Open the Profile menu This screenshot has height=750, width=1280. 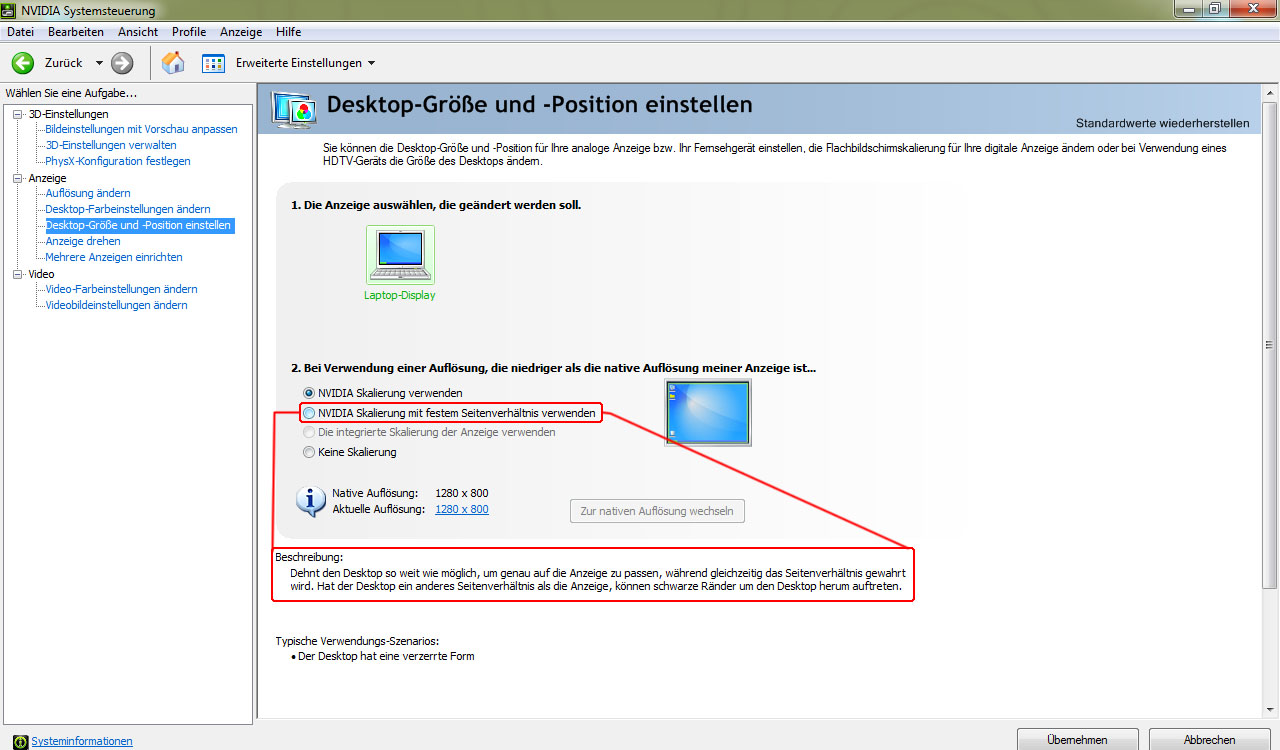[189, 32]
